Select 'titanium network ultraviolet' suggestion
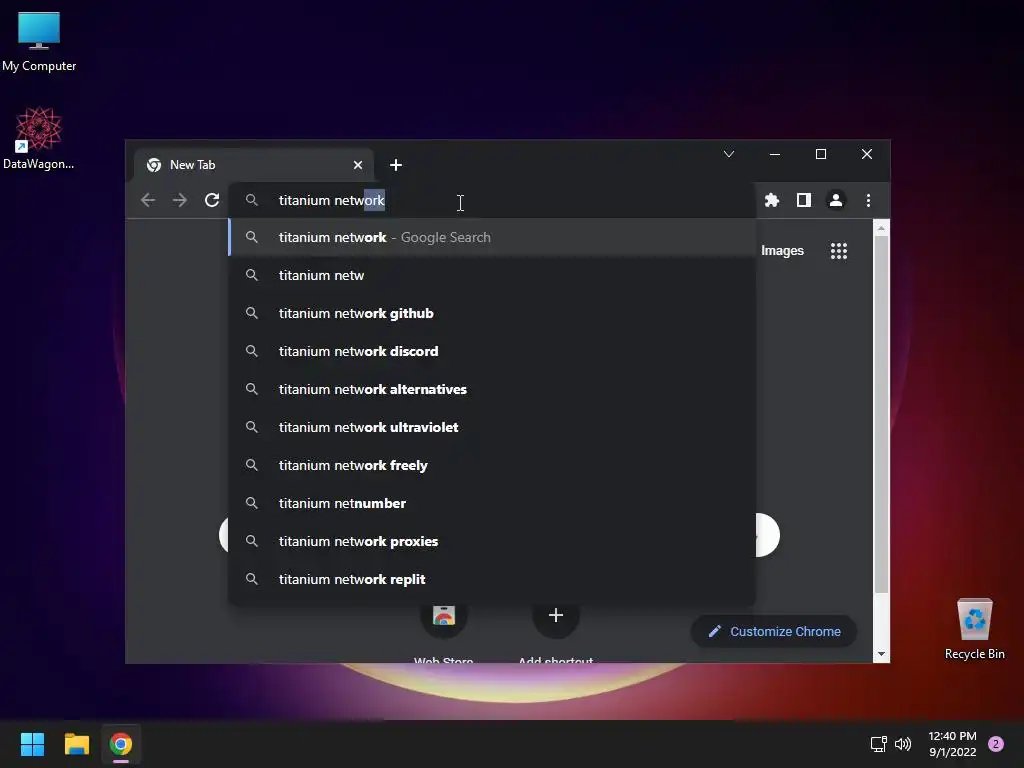Image resolution: width=1024 pixels, height=768 pixels. [492, 427]
